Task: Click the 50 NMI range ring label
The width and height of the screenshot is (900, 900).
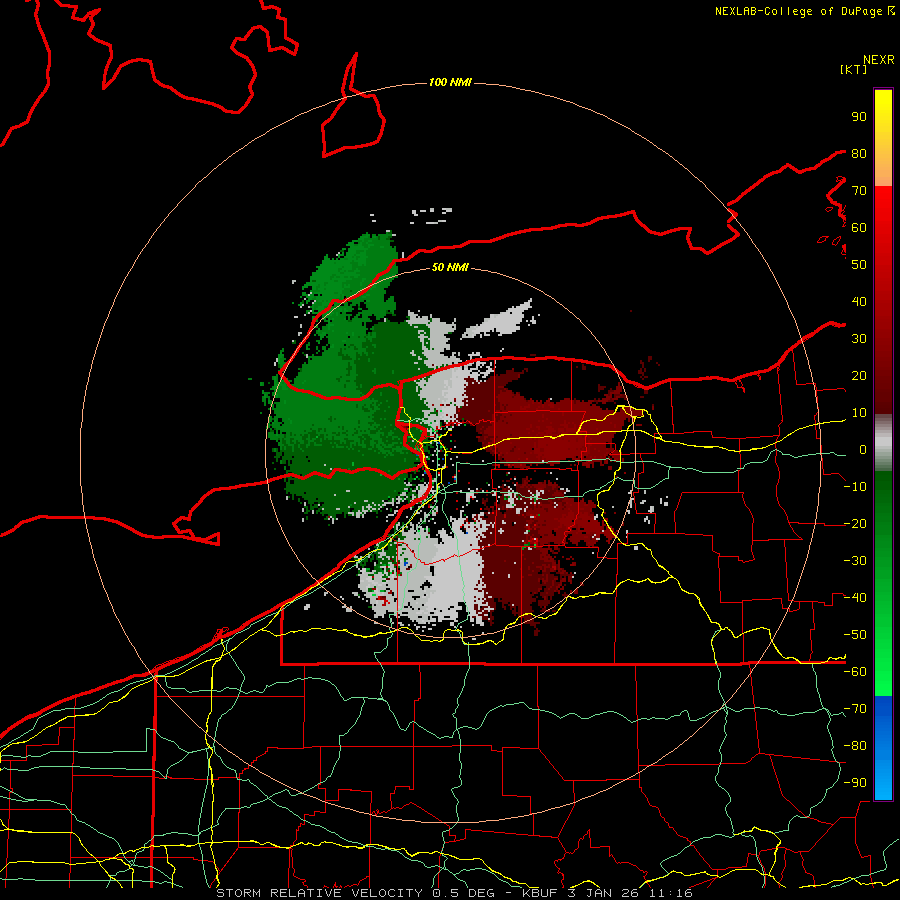Action: [x=450, y=267]
